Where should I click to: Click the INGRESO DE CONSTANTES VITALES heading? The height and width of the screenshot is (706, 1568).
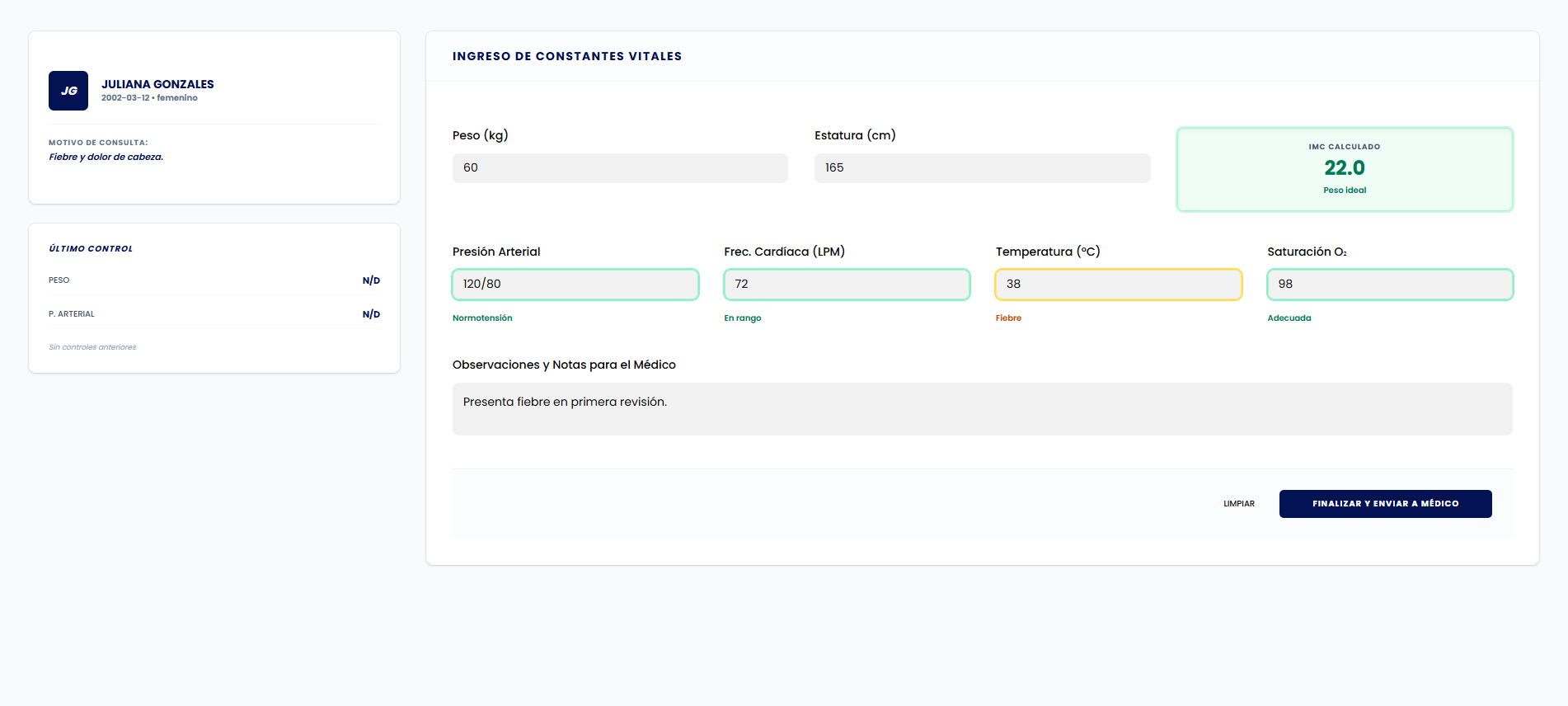click(x=567, y=56)
